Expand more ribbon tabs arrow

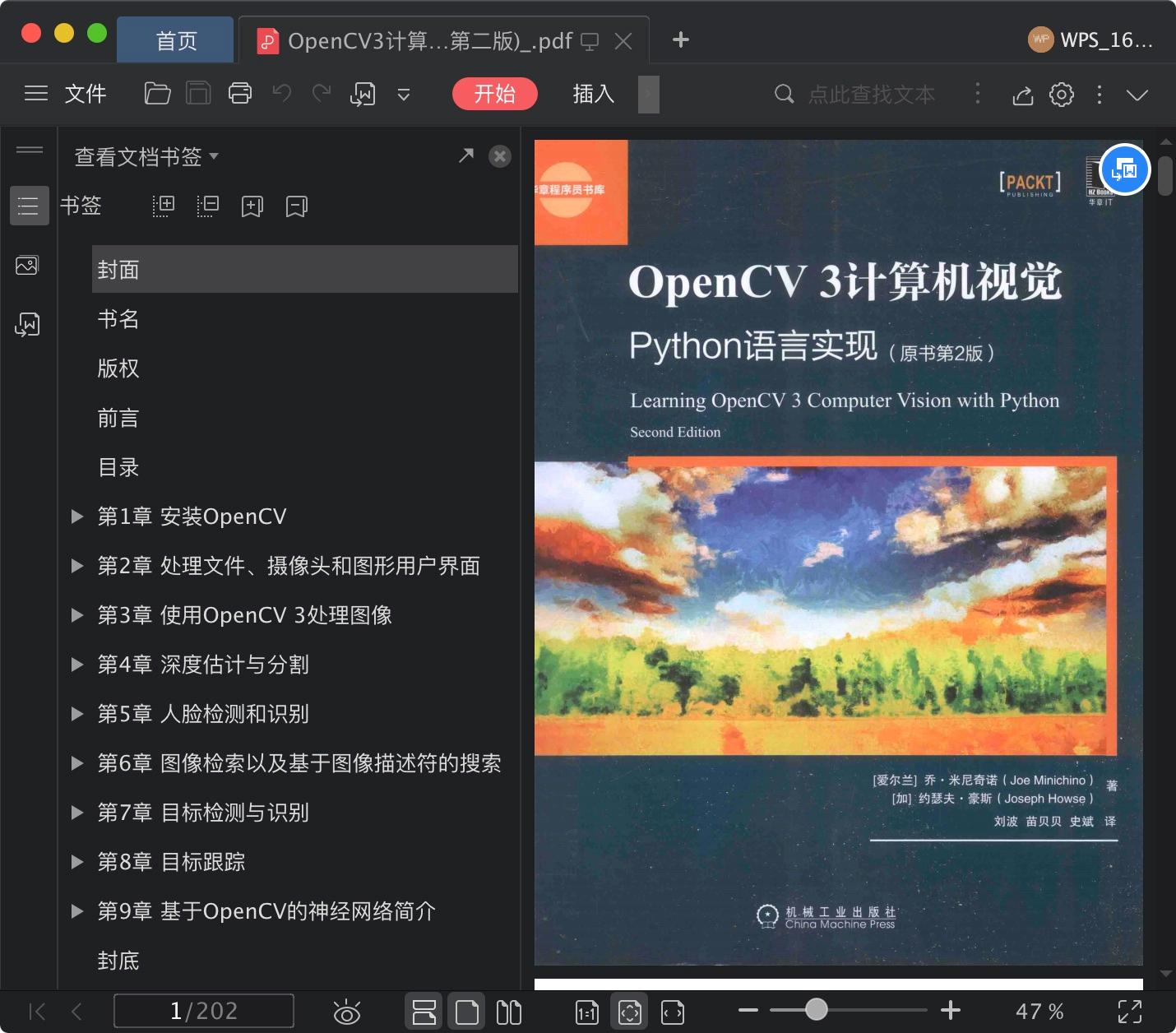649,94
